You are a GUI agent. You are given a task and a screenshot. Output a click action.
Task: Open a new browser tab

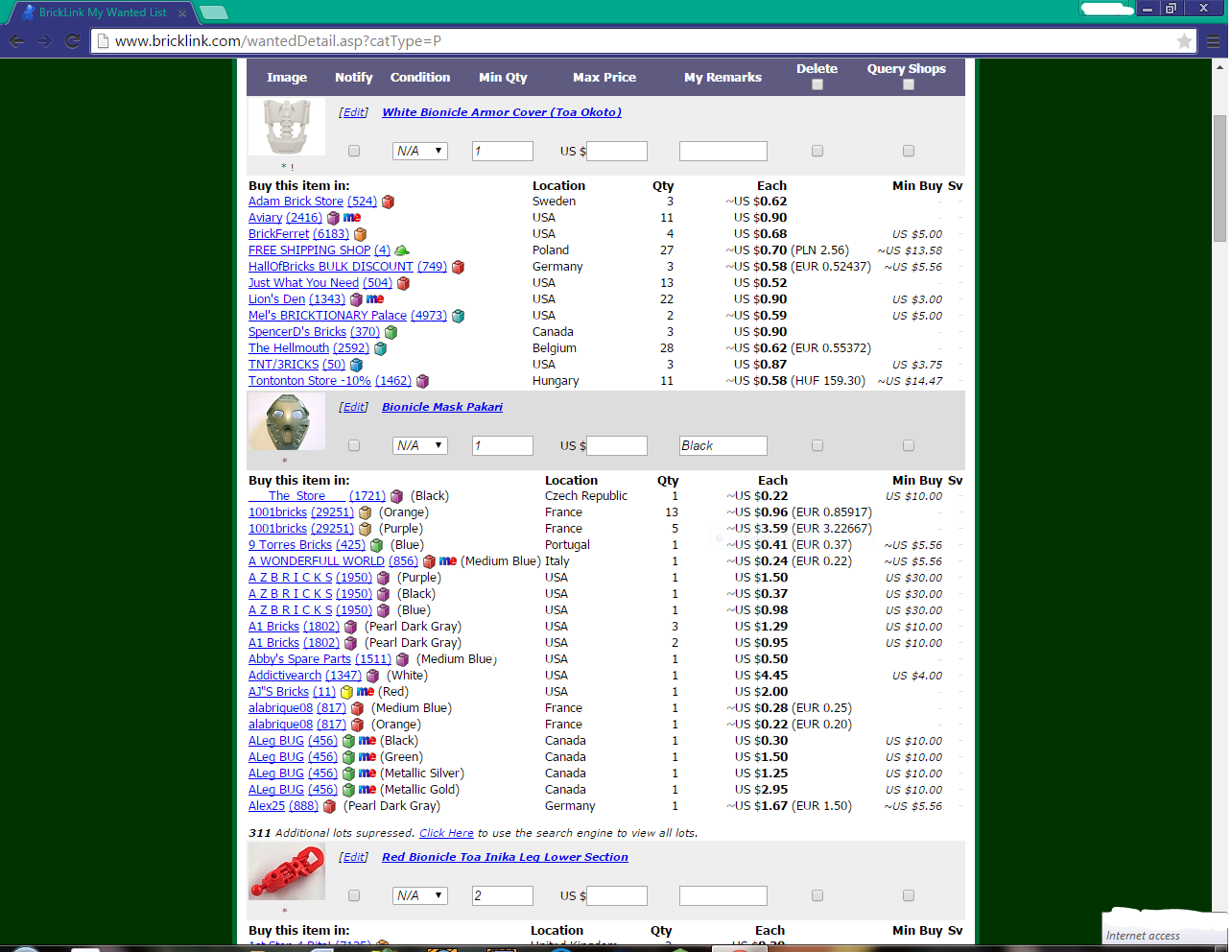213,12
